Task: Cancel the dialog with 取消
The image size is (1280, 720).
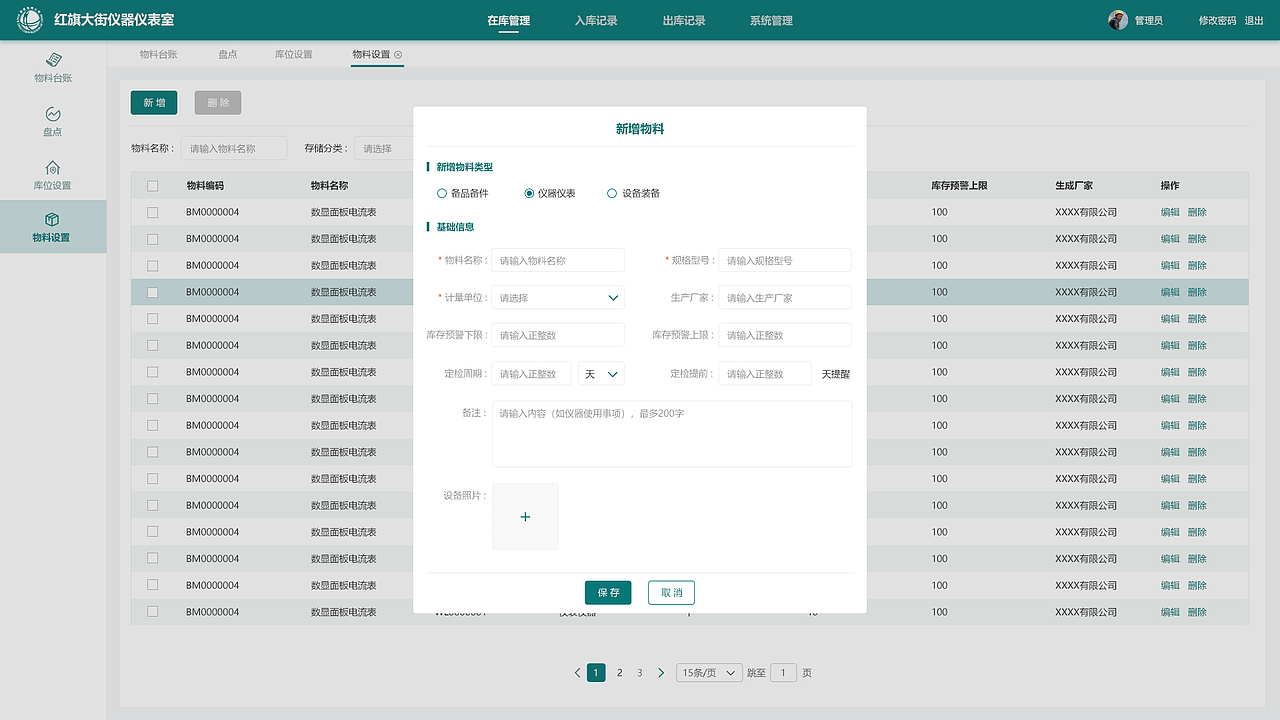Action: (671, 593)
